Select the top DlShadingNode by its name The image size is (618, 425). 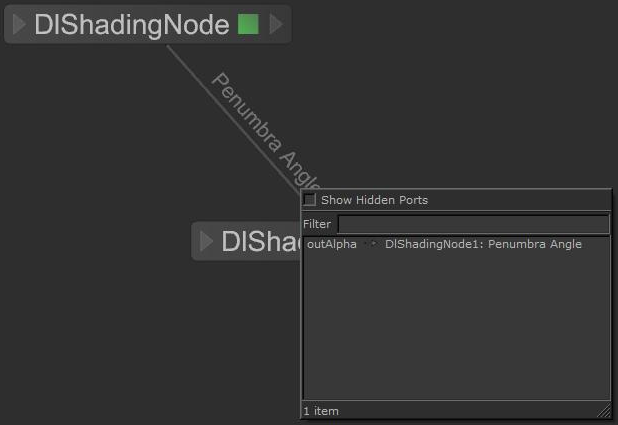coord(131,25)
